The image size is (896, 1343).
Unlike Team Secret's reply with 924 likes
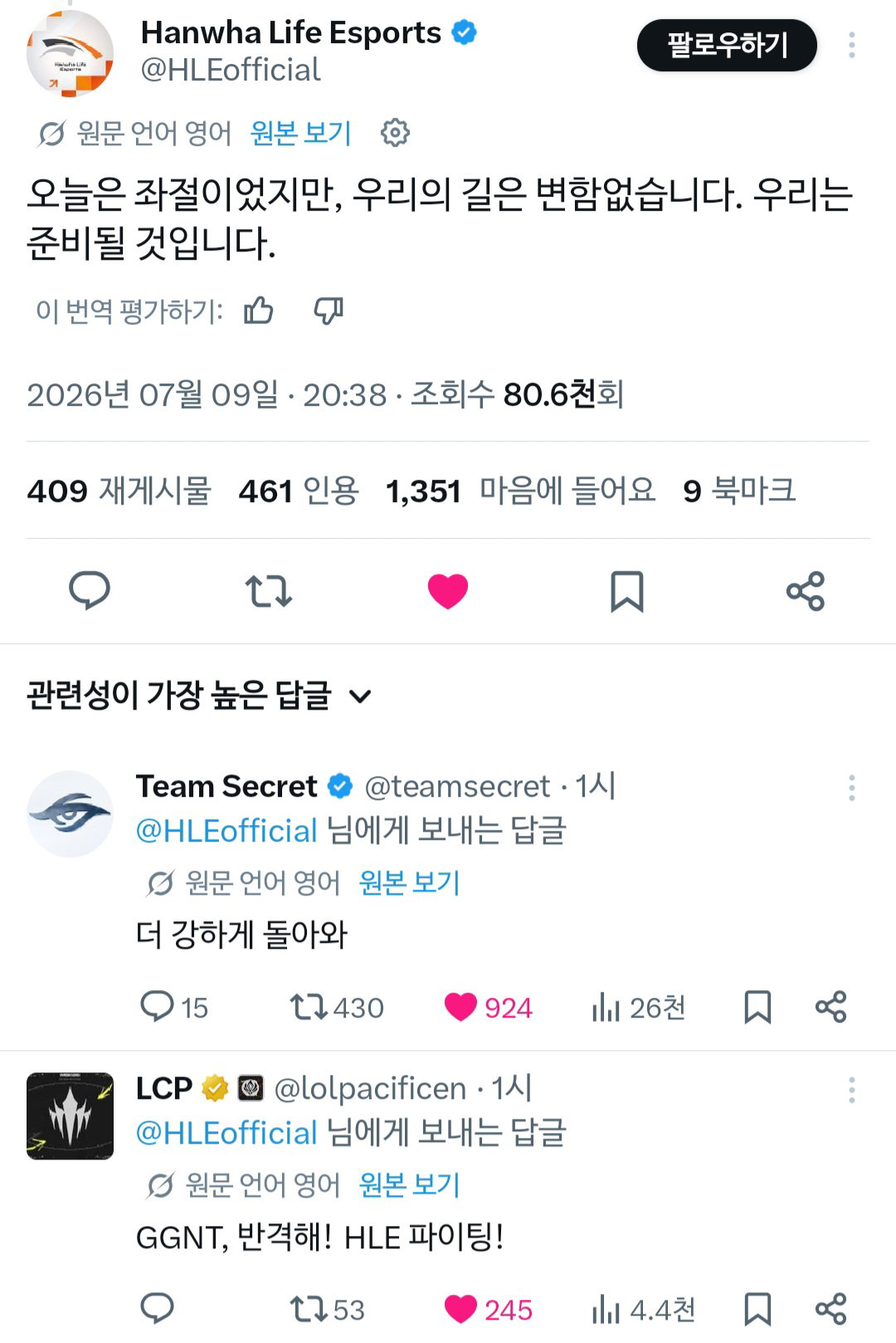pyautogui.click(x=488, y=1008)
